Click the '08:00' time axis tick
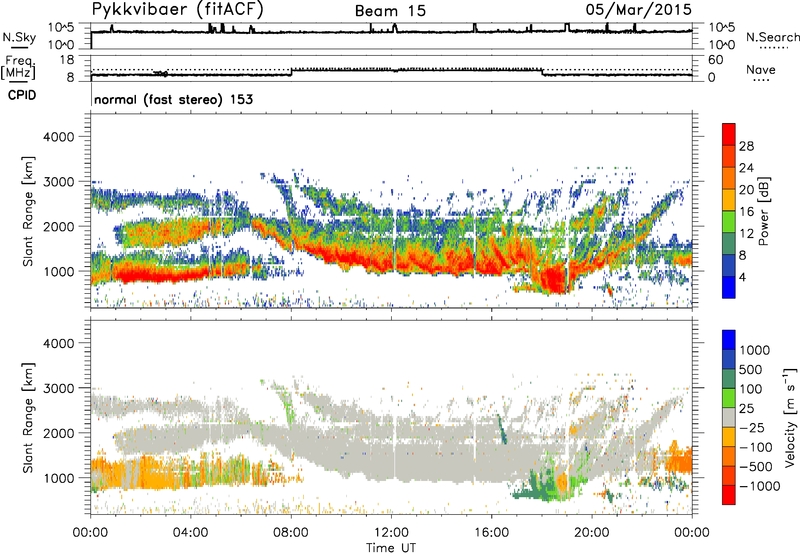Image resolution: width=800 pixels, height=554 pixels. (x=291, y=533)
